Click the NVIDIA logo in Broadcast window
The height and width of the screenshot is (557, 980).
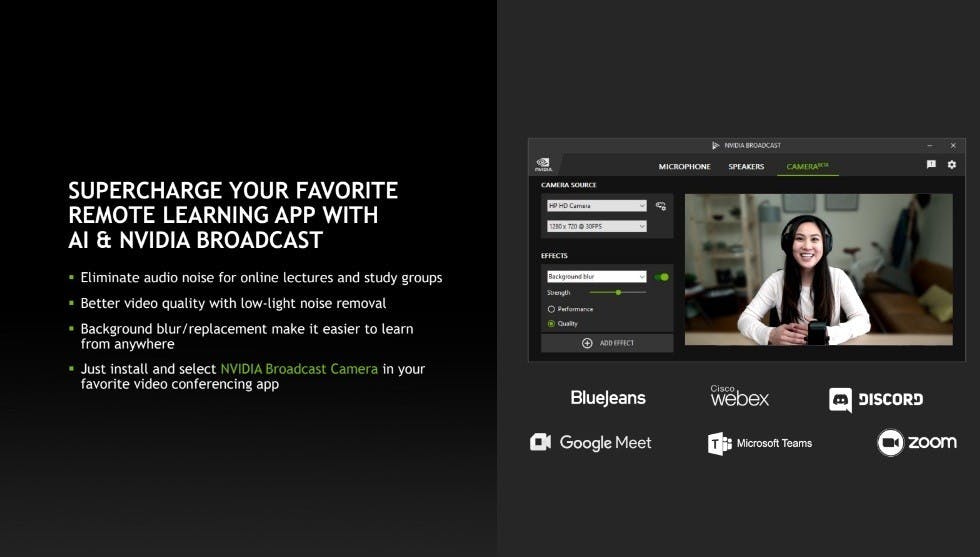point(543,164)
